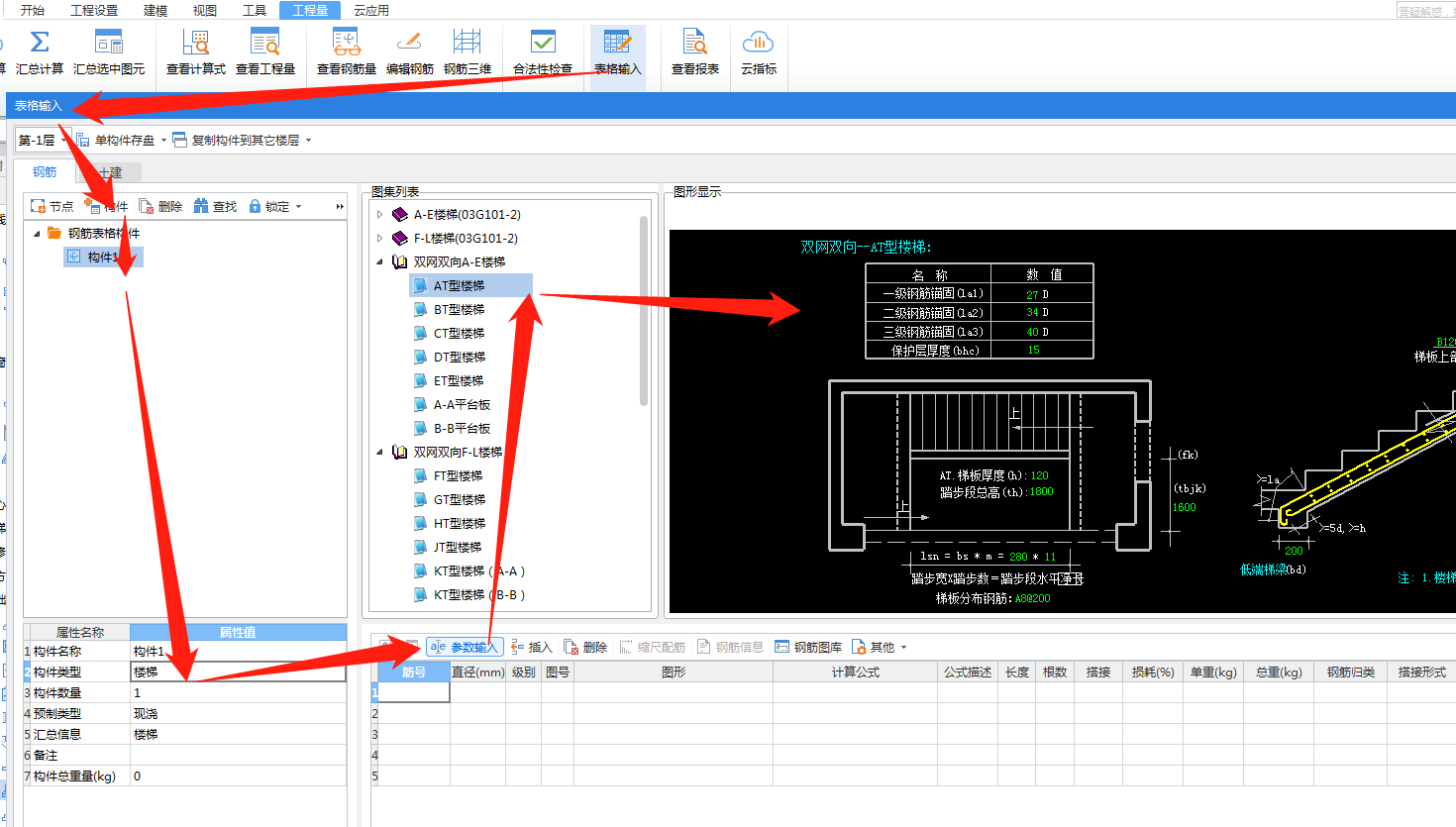The height and width of the screenshot is (827, 1456).
Task: Expand A-E楼梯(03G101-2) atlas node
Action: [379, 214]
